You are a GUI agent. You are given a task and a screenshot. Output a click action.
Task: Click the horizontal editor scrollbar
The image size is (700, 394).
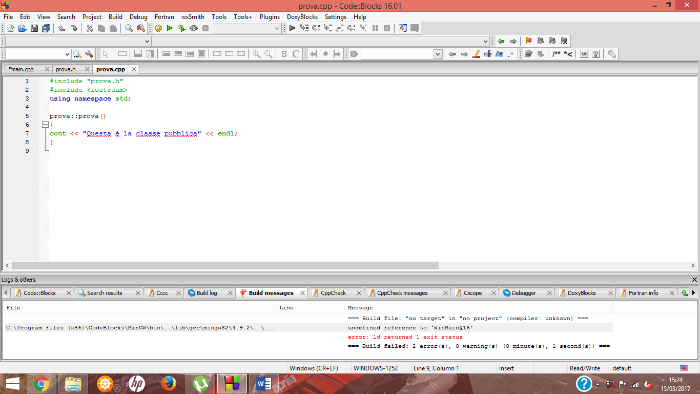(225, 265)
